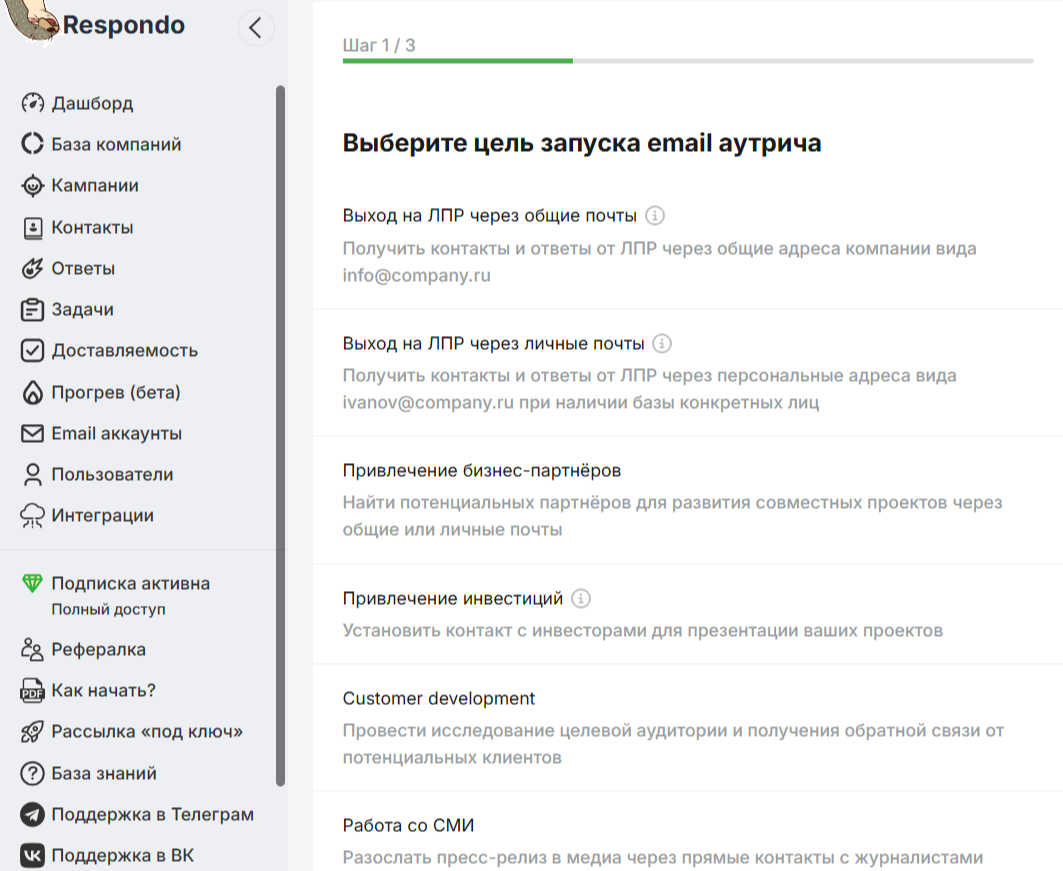This screenshot has width=1063, height=871.
Task: Open the Дашборд menu item
Action: pos(92,103)
